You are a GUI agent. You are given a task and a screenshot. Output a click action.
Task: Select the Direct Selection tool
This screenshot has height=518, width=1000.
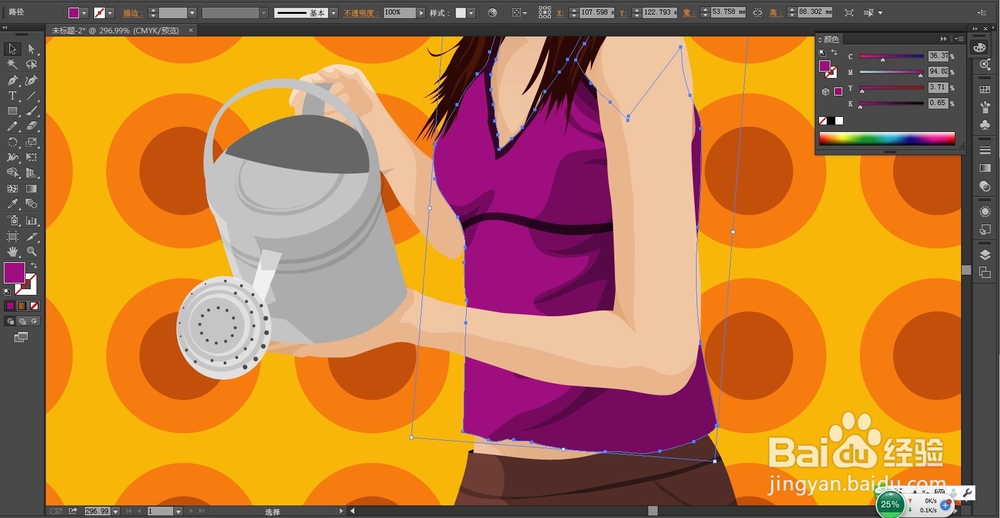click(x=31, y=49)
